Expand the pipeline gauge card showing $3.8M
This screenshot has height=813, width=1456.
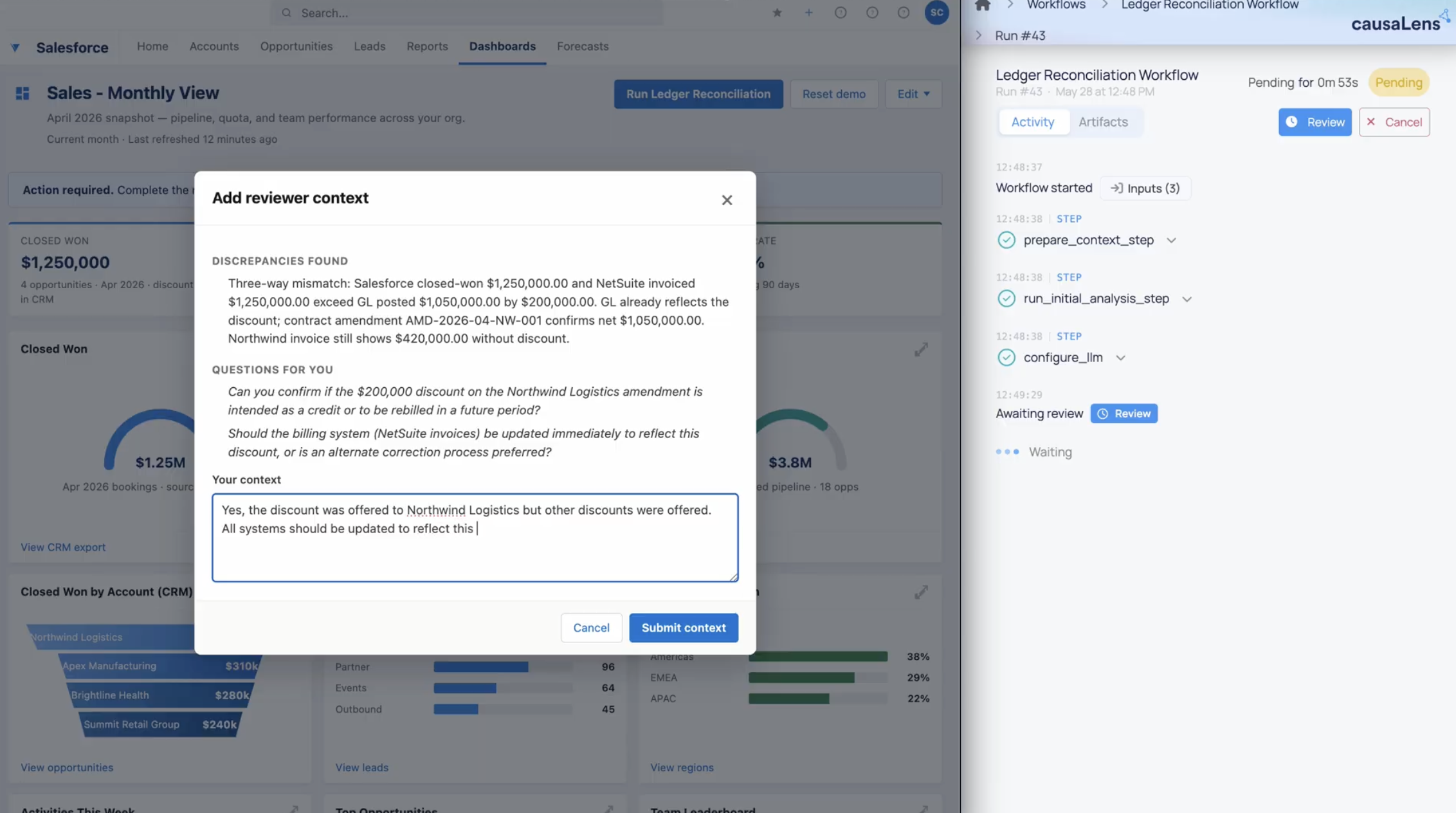tap(921, 349)
